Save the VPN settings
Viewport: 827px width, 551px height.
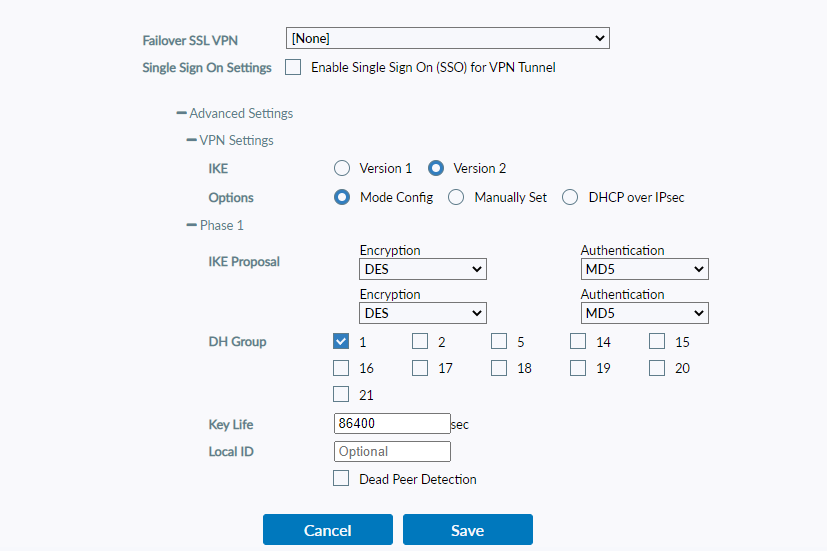[x=467, y=530]
